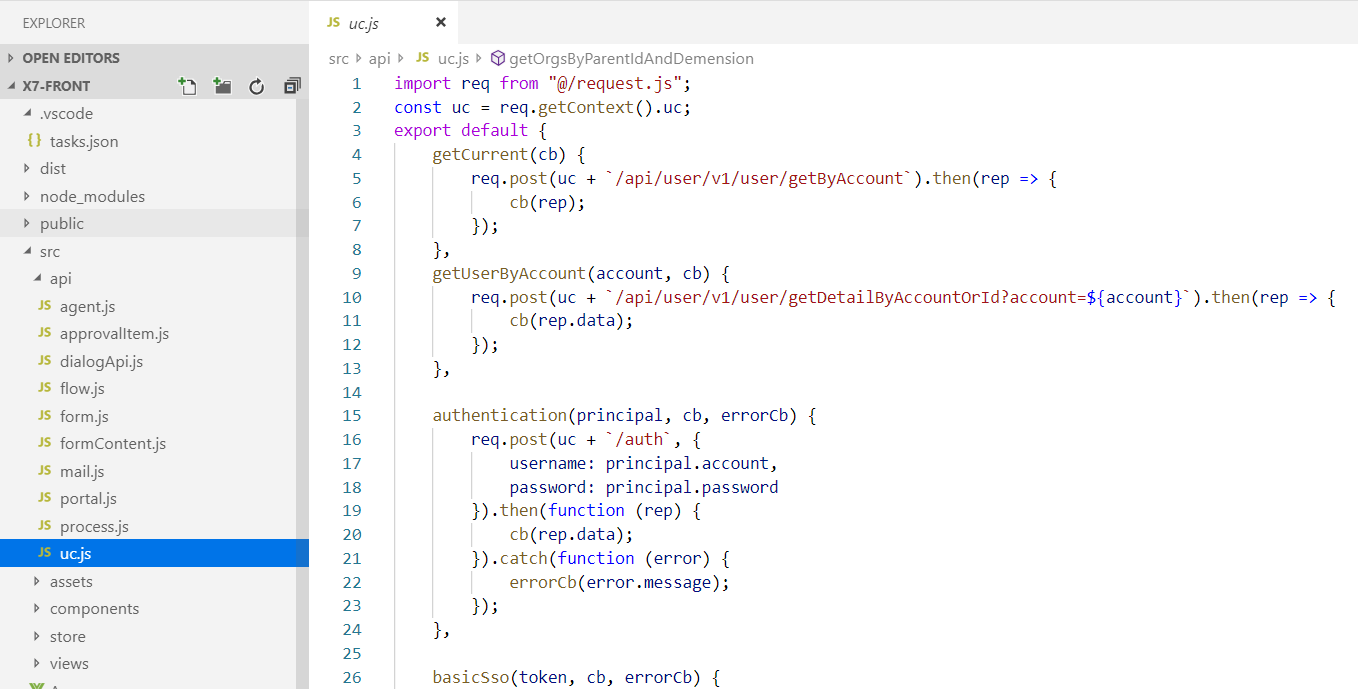This screenshot has height=689, width=1358.
Task: Click getOrgsByParentIdAndDemension breadcrumb symbol
Action: tap(631, 59)
